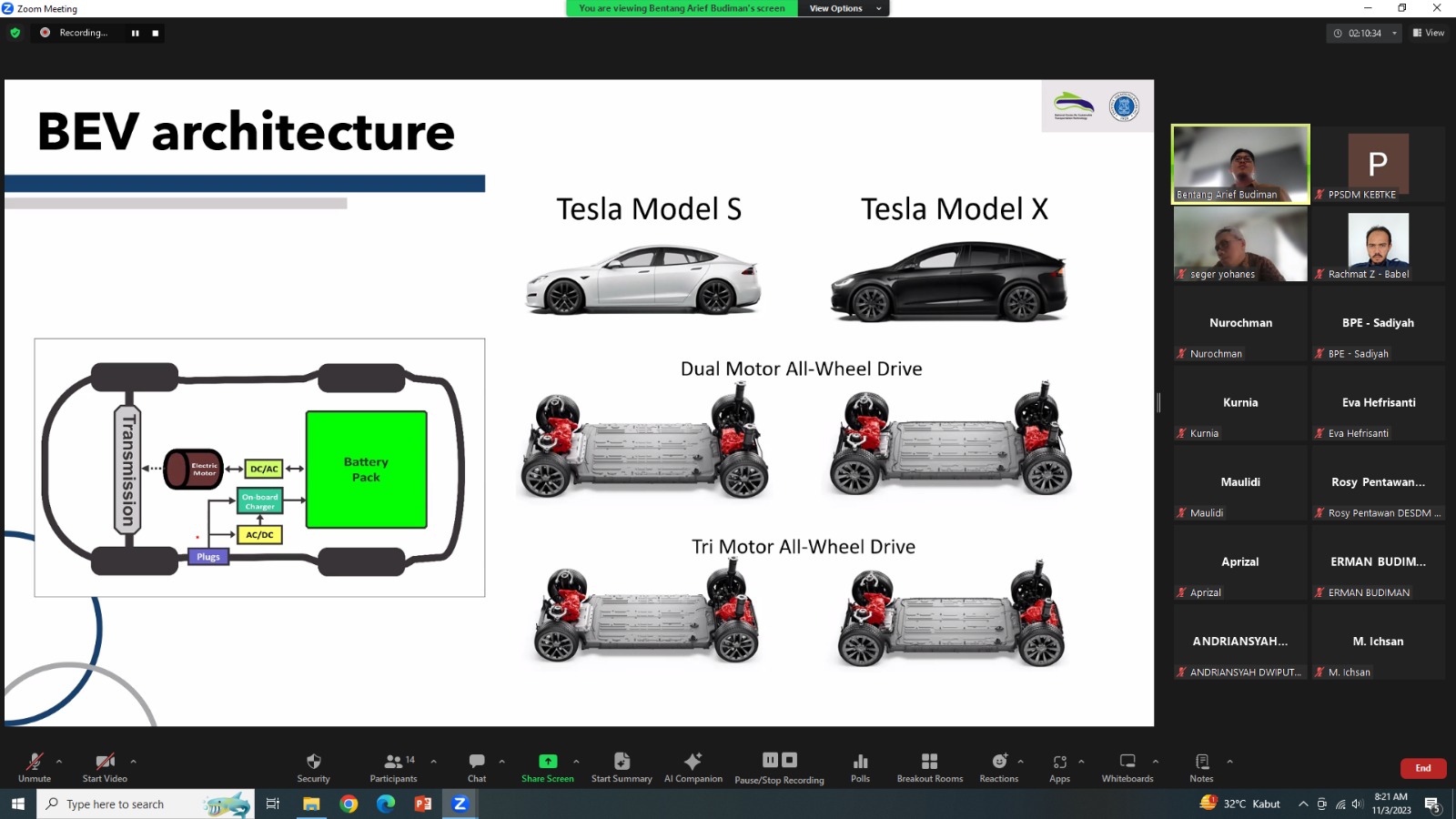Image resolution: width=1456 pixels, height=819 pixels.
Task: Expand the Whiteboards options arrow
Action: coord(1156,761)
